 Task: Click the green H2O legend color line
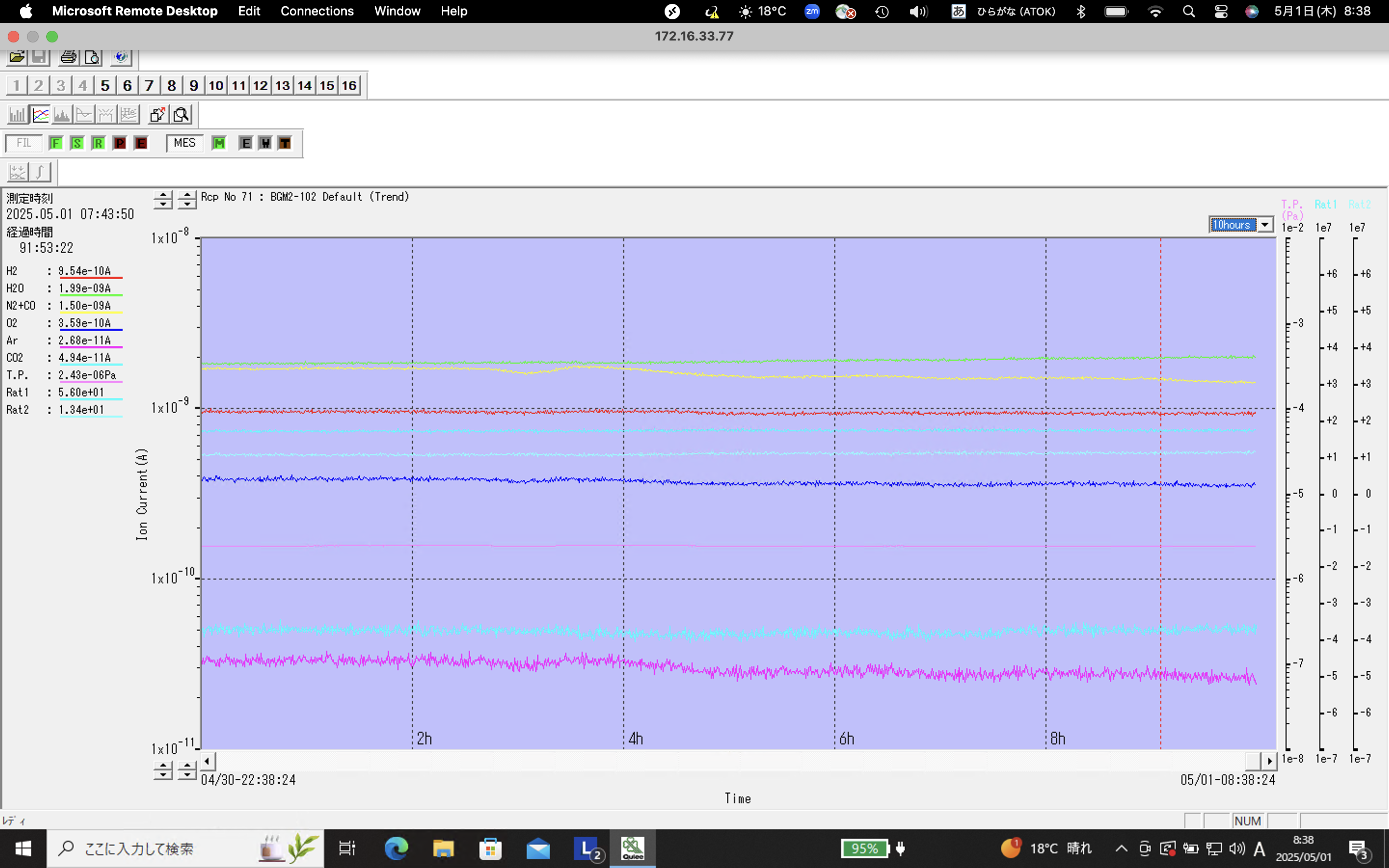(x=91, y=295)
